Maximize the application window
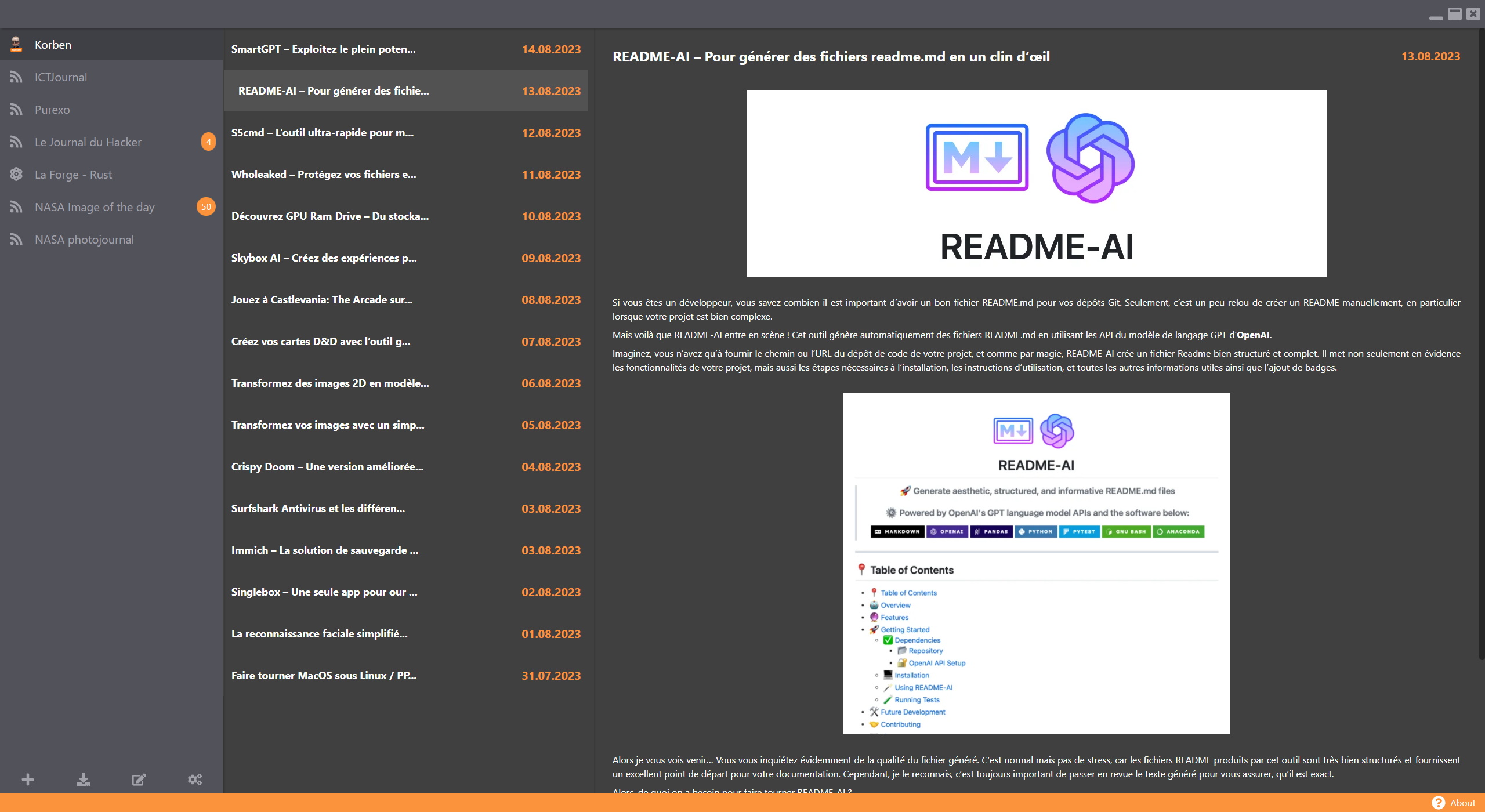This screenshot has height=812, width=1485. pyautogui.click(x=1455, y=14)
